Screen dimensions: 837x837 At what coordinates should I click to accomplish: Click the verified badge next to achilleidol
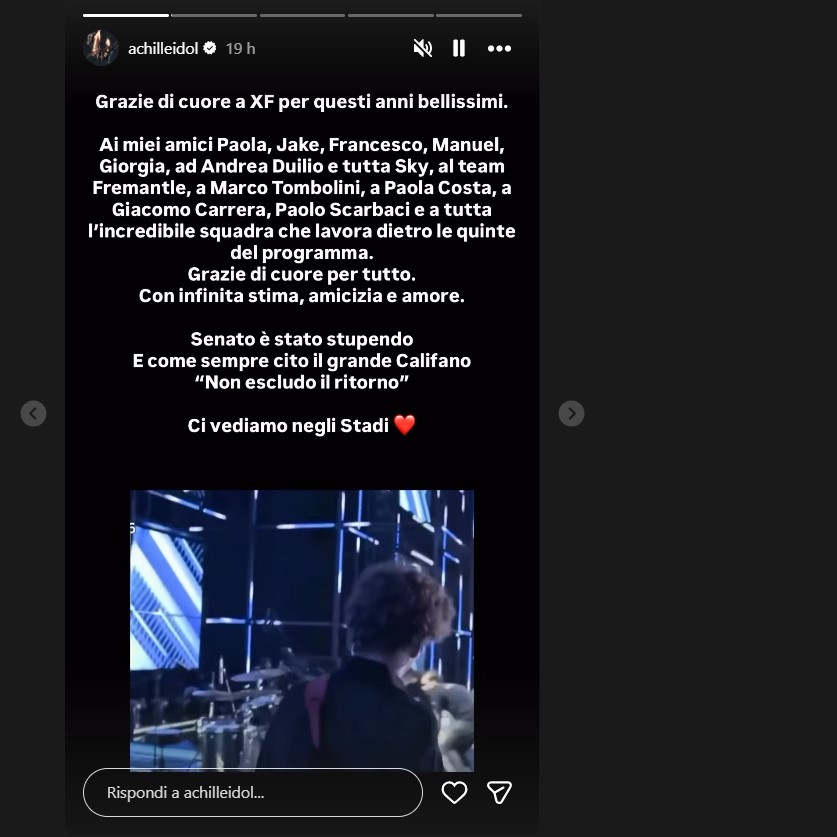click(210, 48)
